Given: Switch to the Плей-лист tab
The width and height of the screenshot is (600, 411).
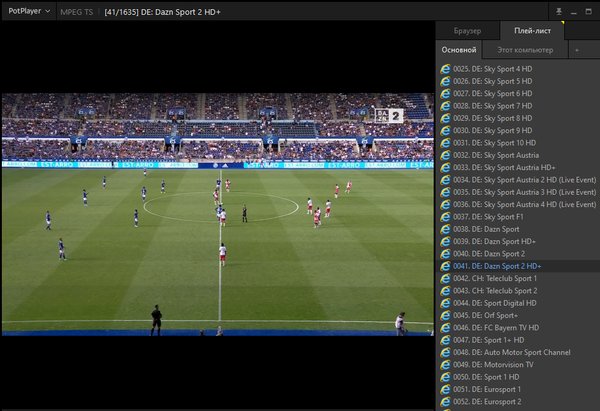Looking at the screenshot, I should tap(532, 31).
